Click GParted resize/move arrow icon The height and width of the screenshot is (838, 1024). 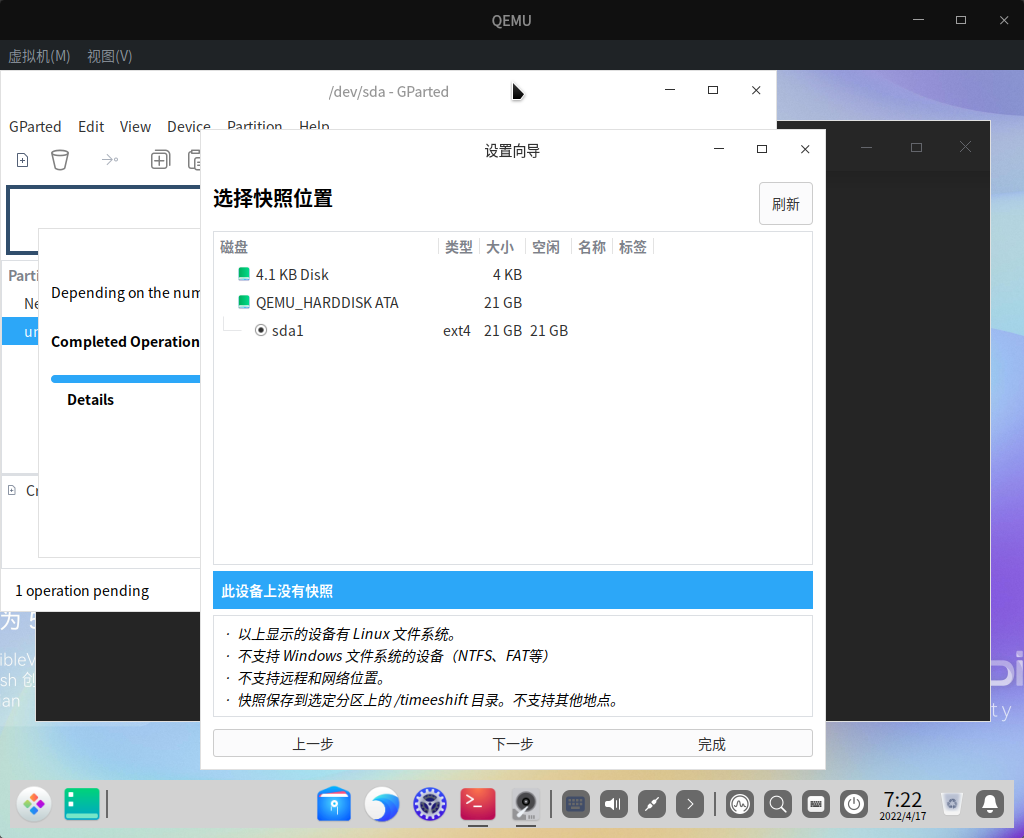(x=110, y=159)
